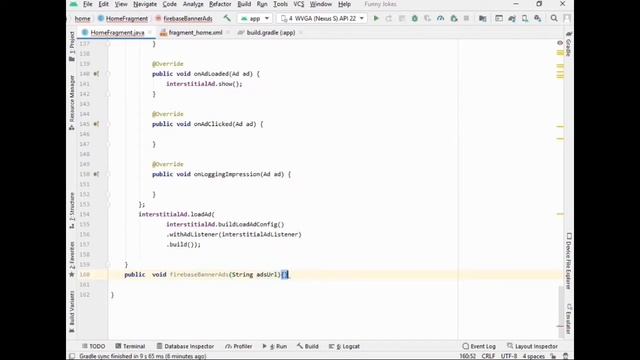Switch to the fragment_home.xml tab
This screenshot has height=360, width=640.
(x=195, y=33)
